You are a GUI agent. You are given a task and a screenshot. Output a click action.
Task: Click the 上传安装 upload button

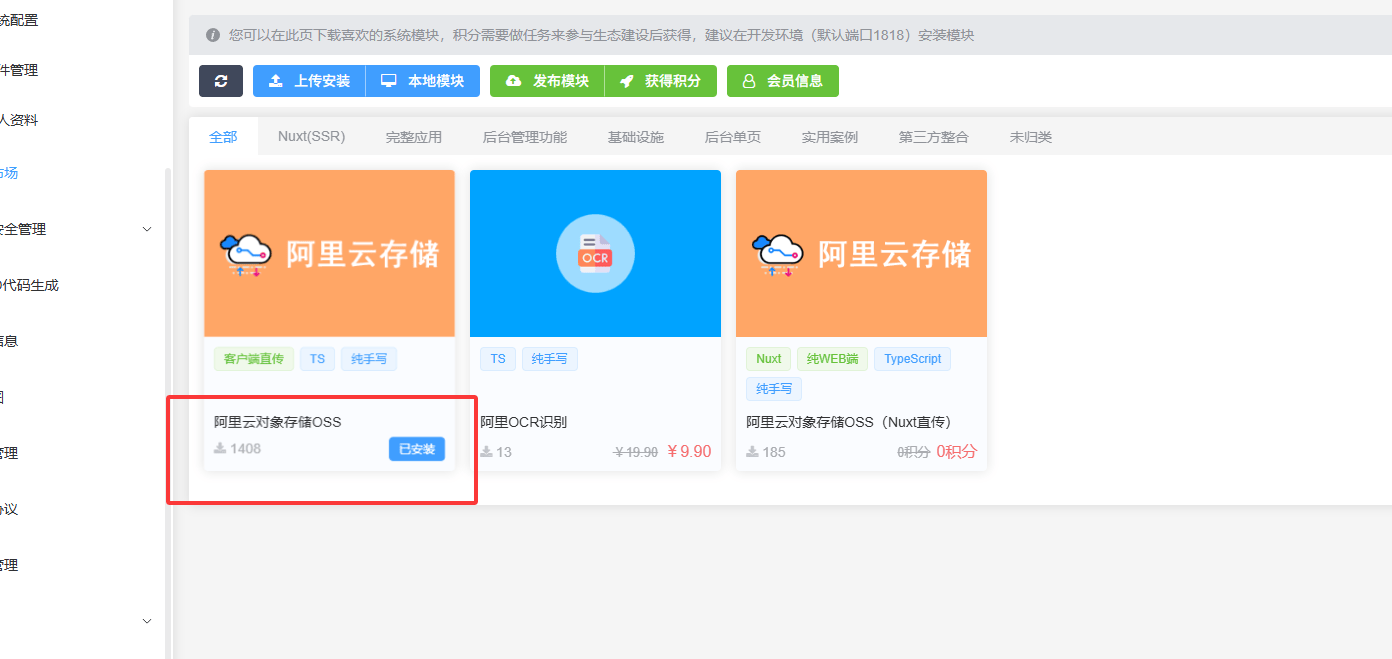pos(309,81)
